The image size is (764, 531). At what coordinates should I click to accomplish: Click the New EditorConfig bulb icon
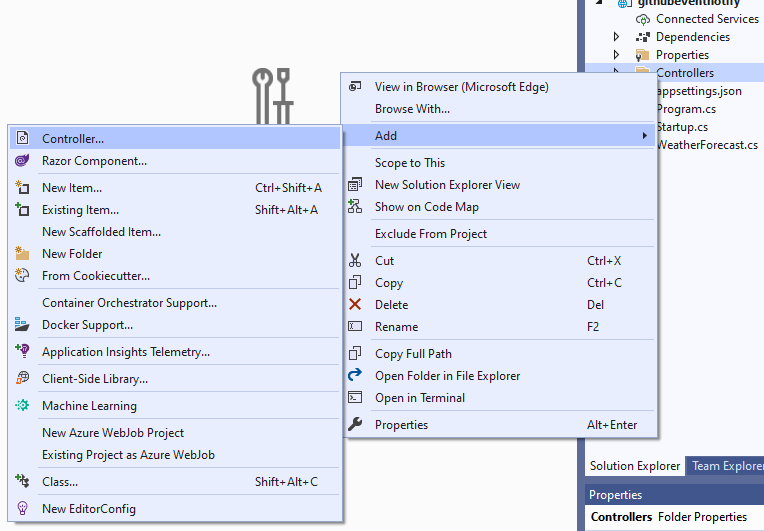coord(22,508)
